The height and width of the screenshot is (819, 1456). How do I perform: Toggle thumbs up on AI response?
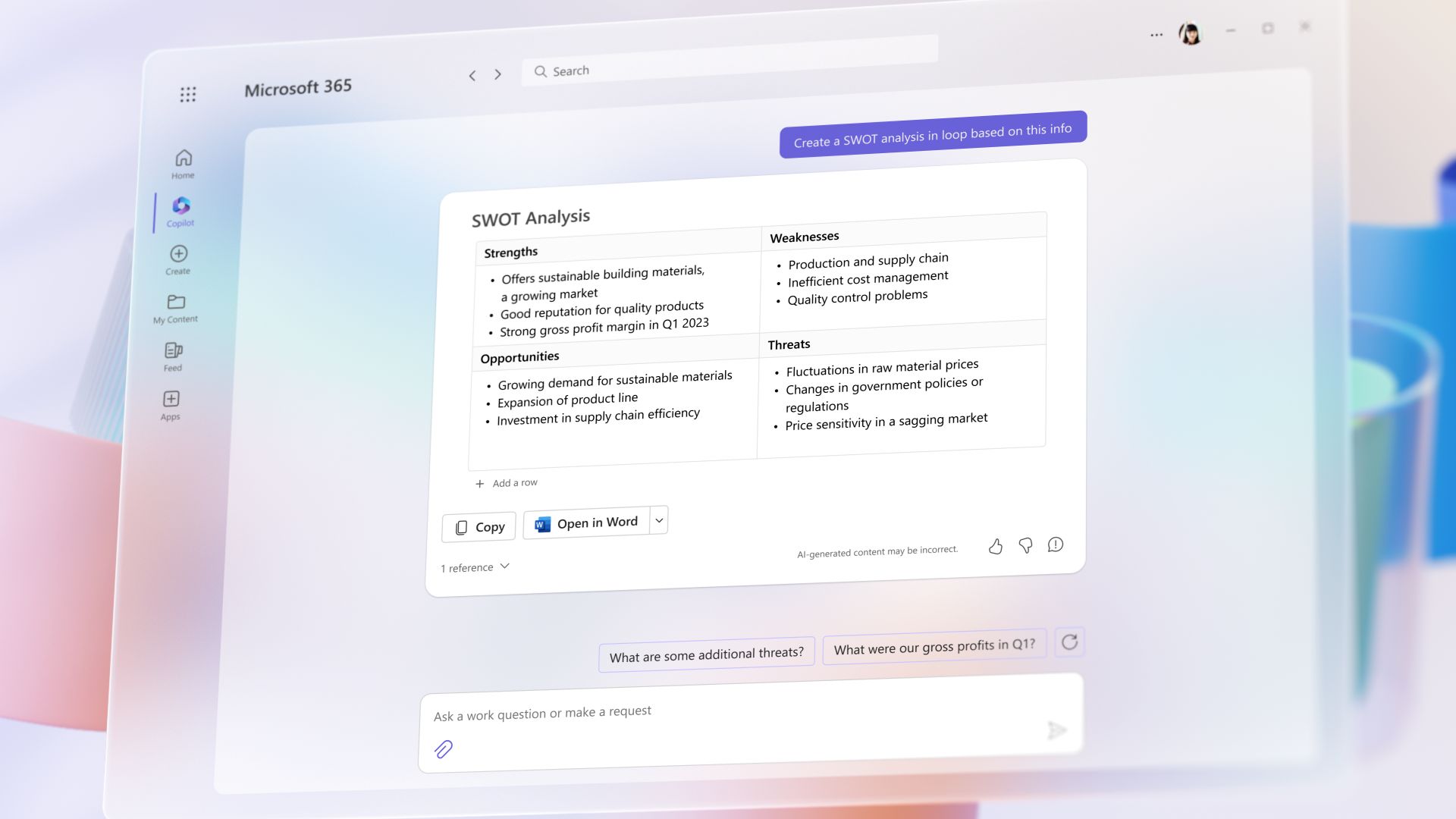point(996,546)
